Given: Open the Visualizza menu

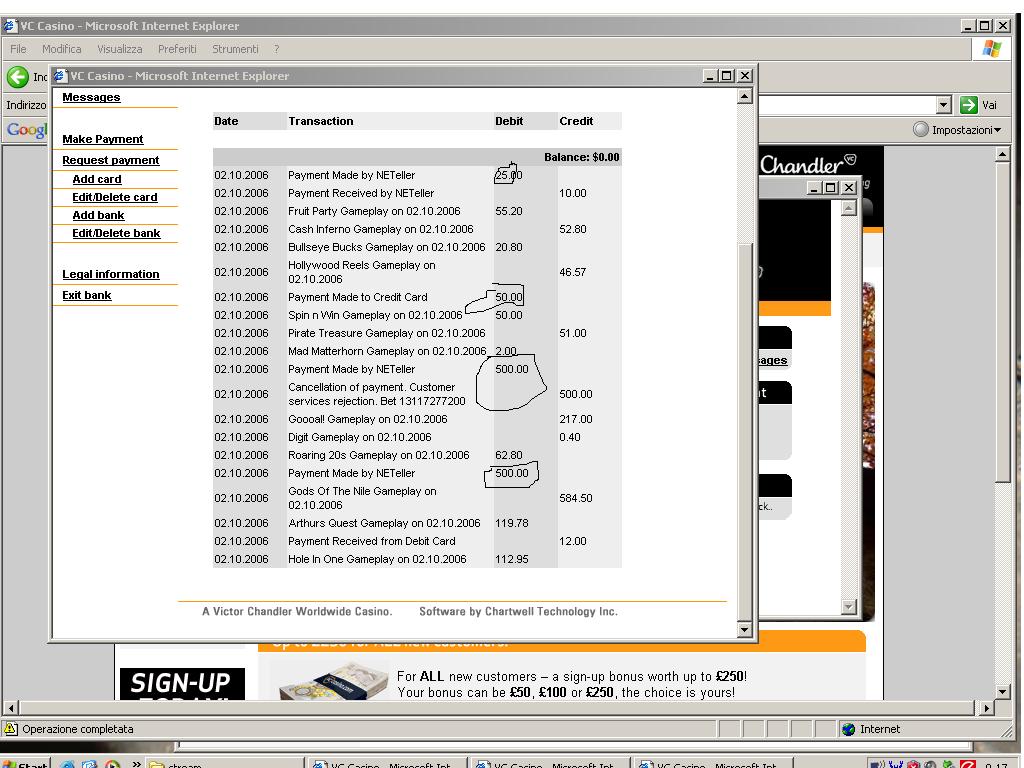Looking at the screenshot, I should [x=120, y=49].
